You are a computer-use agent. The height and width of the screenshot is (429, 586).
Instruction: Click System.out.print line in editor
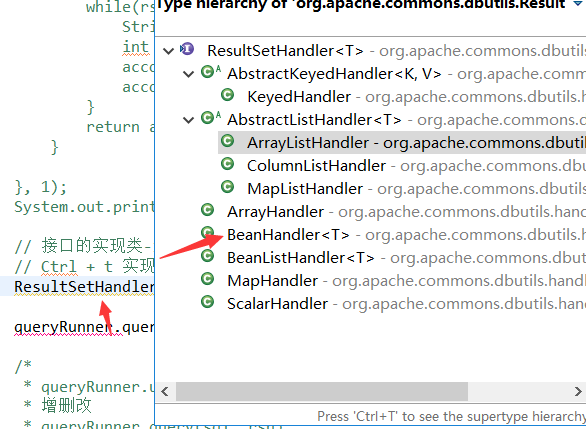point(84,207)
